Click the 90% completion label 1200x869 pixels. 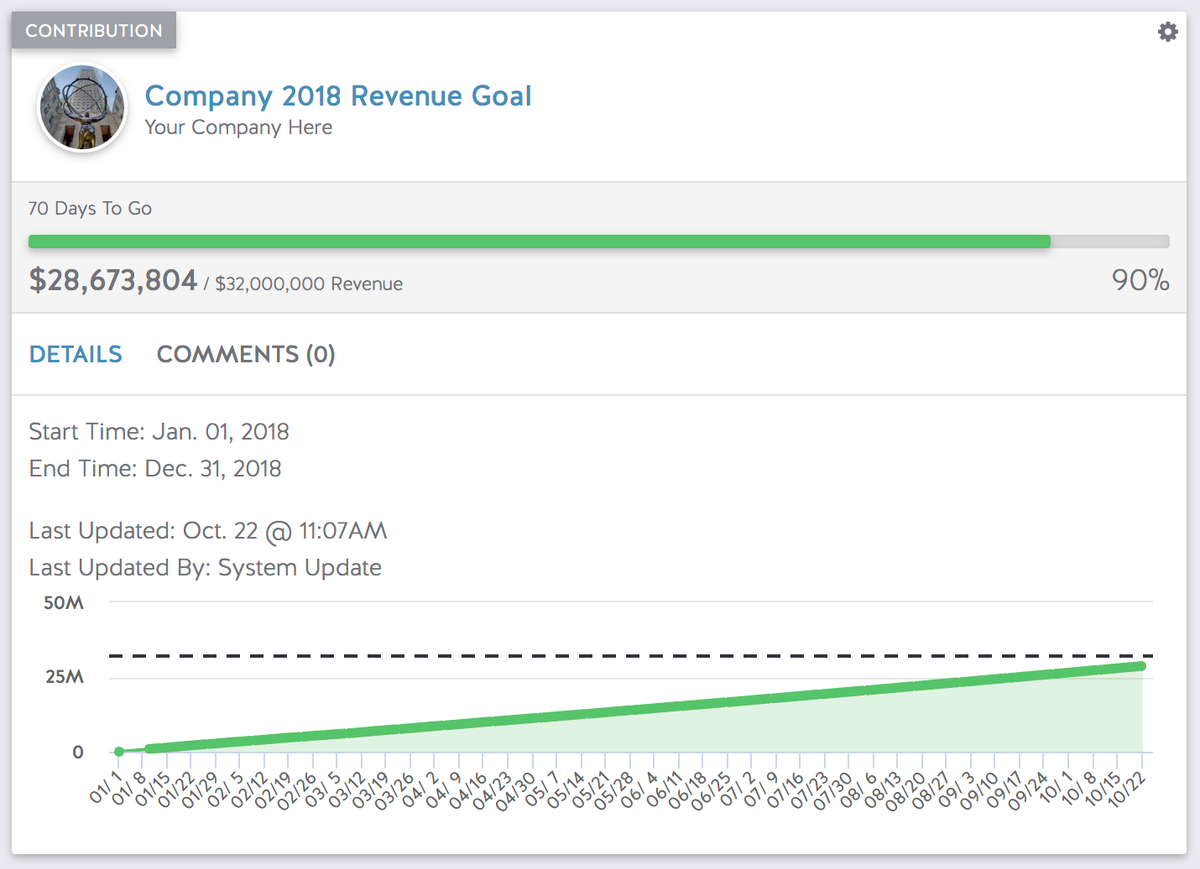tap(1140, 281)
